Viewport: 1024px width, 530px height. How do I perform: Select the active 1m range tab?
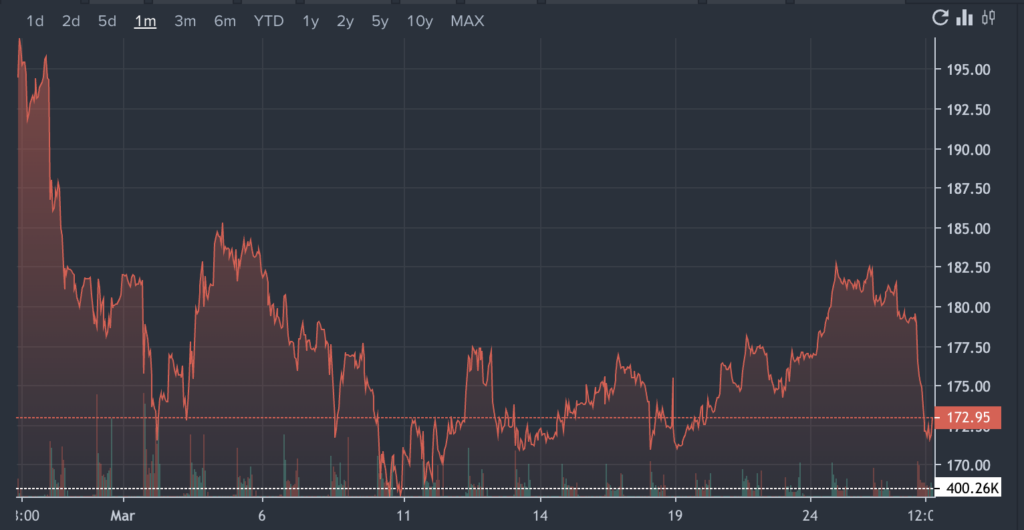(145, 21)
